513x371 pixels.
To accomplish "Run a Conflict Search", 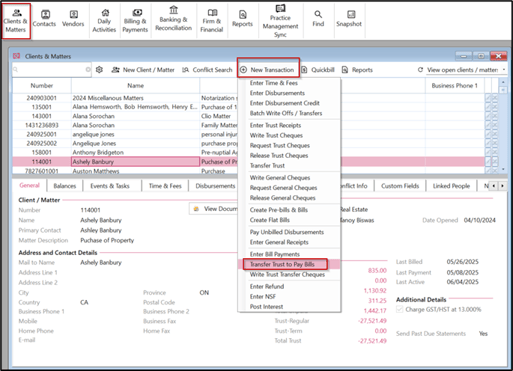I will pos(207,70).
